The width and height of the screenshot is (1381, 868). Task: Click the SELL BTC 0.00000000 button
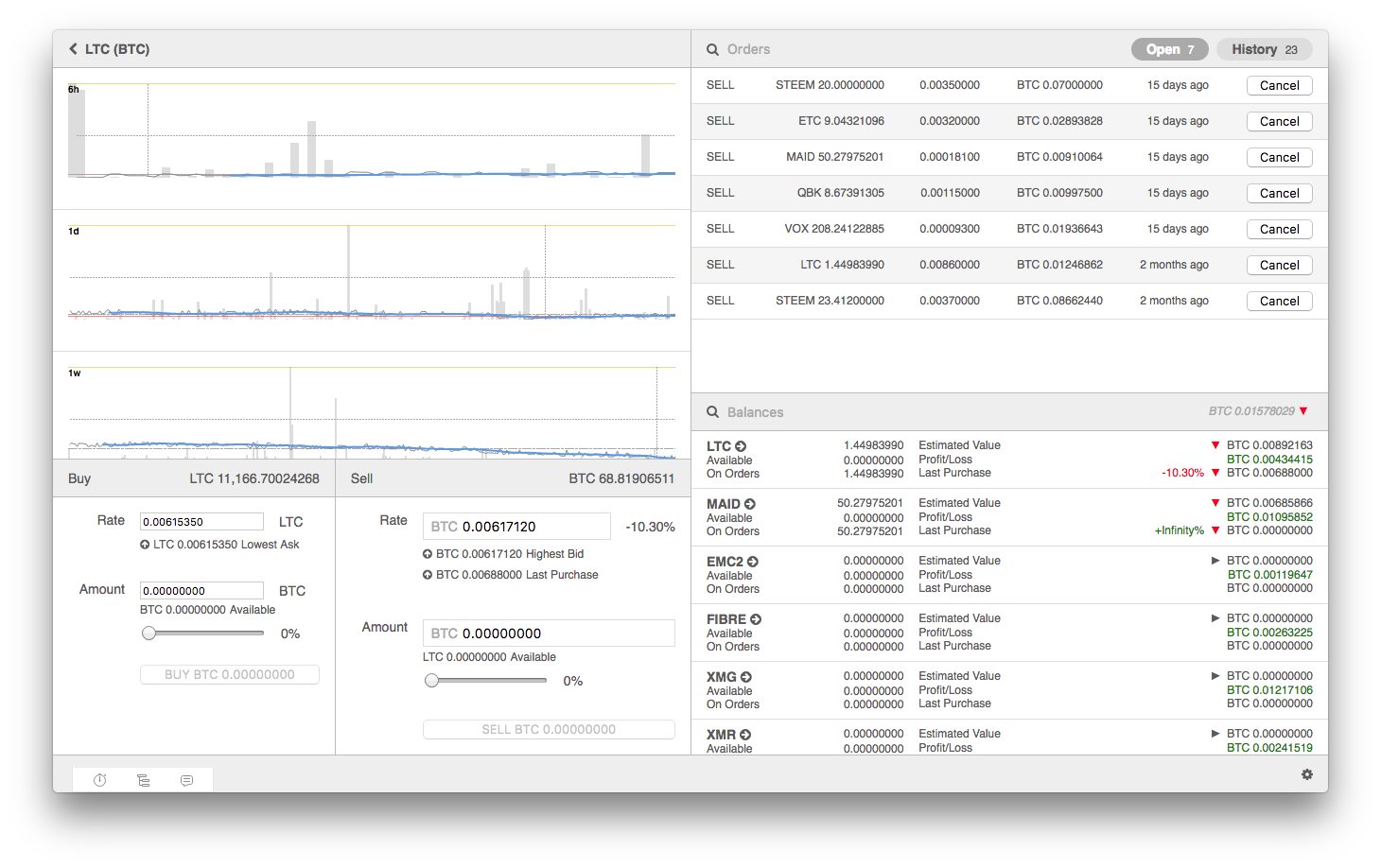pos(549,729)
